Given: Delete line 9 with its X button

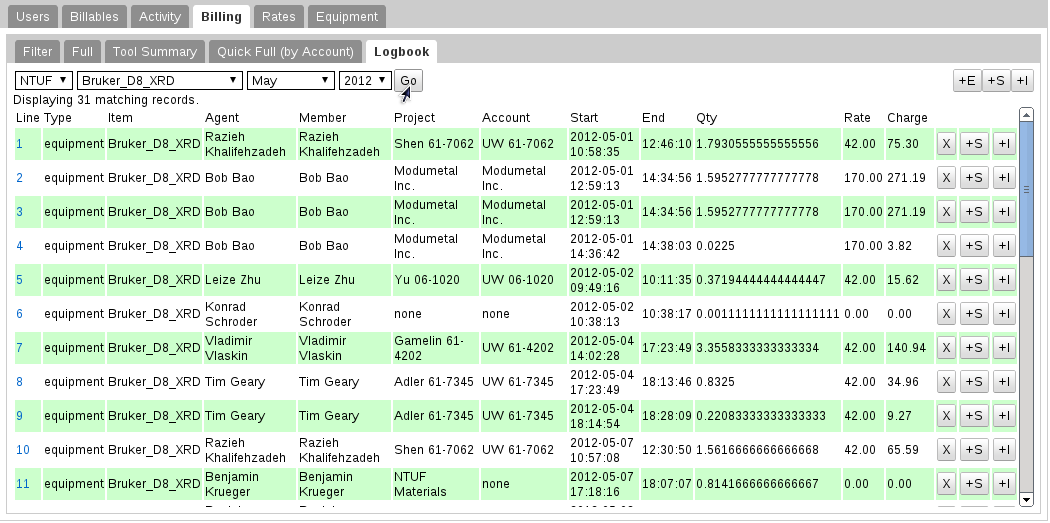Looking at the screenshot, I should point(946,416).
